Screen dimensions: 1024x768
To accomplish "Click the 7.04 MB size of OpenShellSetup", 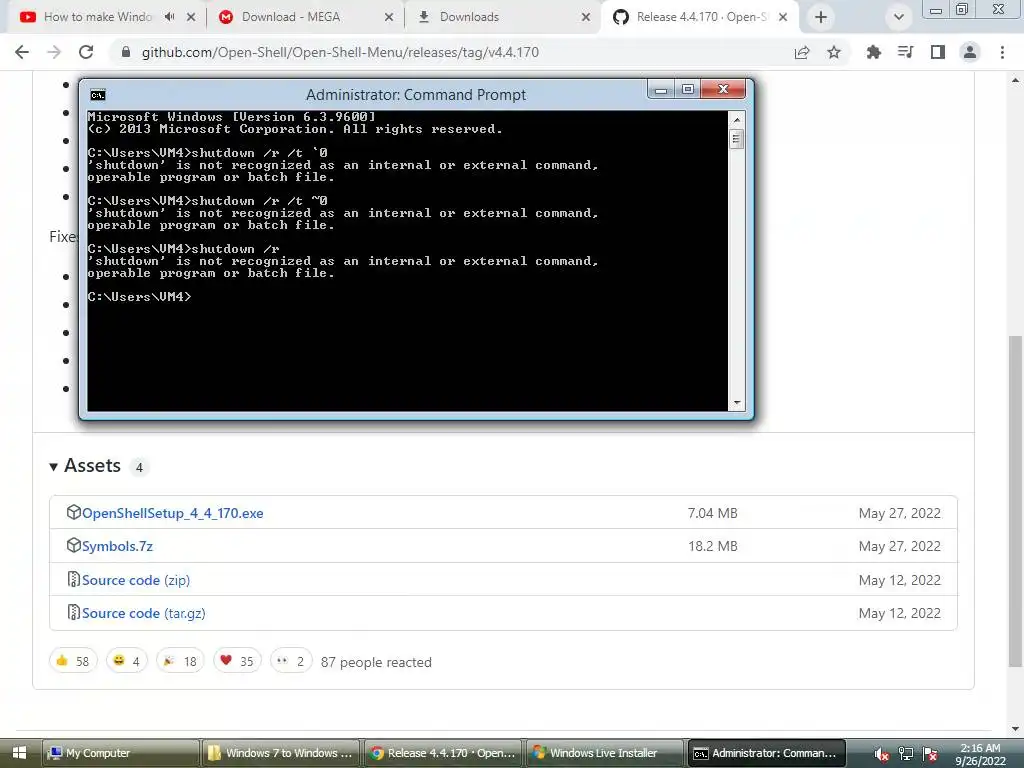I will coord(712,513).
